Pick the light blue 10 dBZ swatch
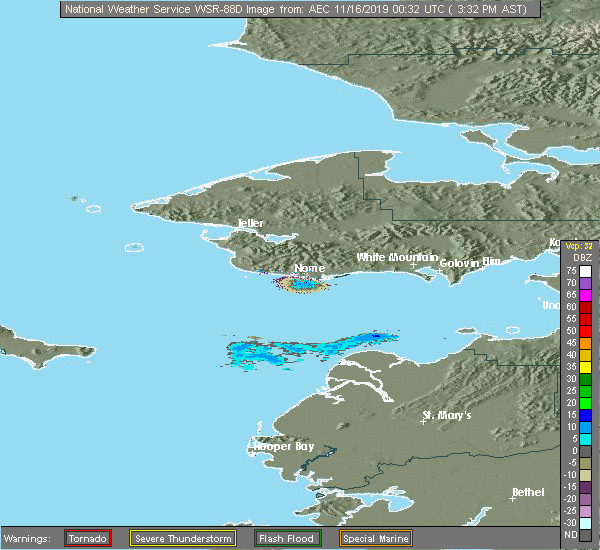This screenshot has height=550, width=600. tap(585, 427)
